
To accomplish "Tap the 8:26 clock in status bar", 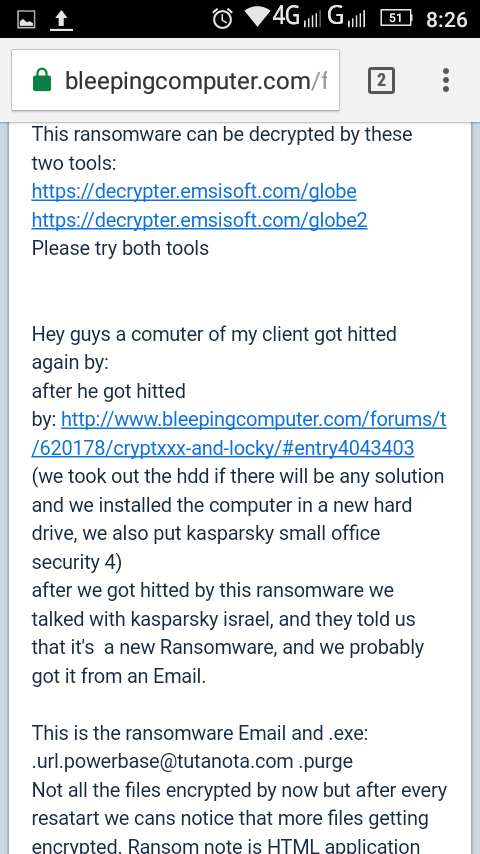I will [446, 20].
